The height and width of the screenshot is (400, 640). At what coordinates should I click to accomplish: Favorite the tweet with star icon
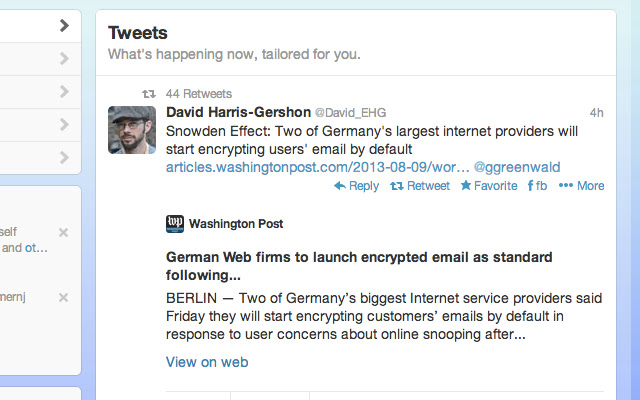point(489,186)
